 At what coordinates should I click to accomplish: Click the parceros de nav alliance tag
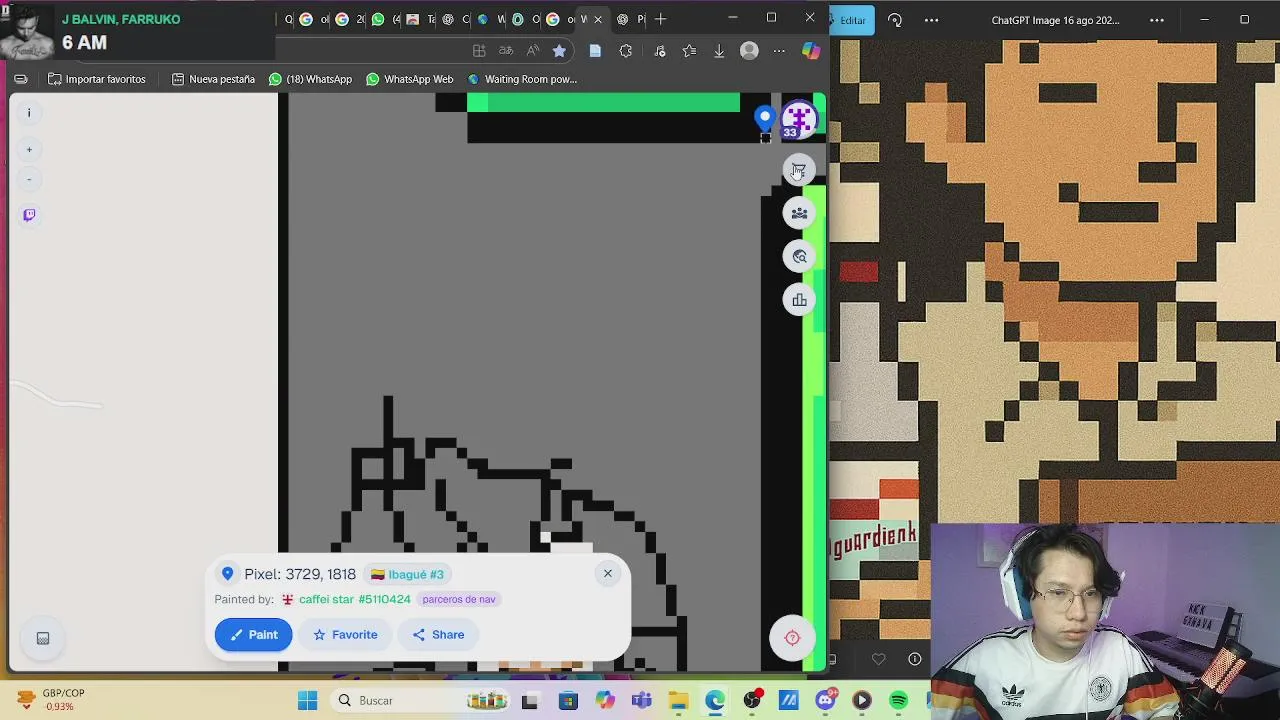pos(459,600)
